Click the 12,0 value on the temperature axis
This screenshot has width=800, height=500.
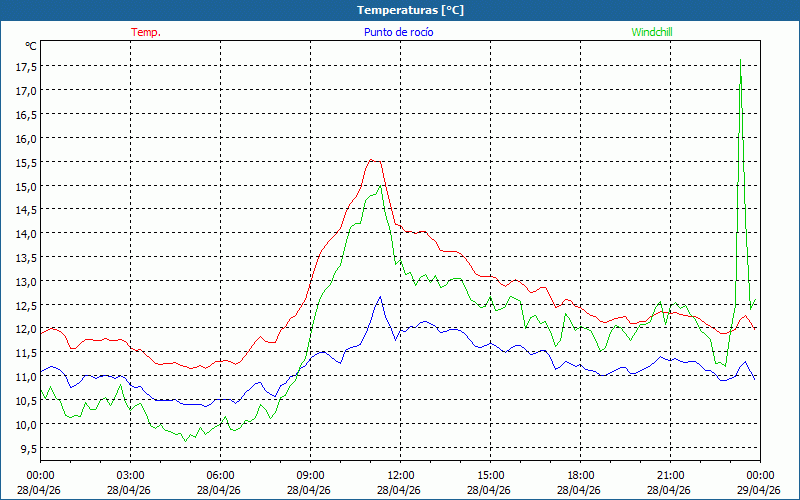tap(26, 329)
